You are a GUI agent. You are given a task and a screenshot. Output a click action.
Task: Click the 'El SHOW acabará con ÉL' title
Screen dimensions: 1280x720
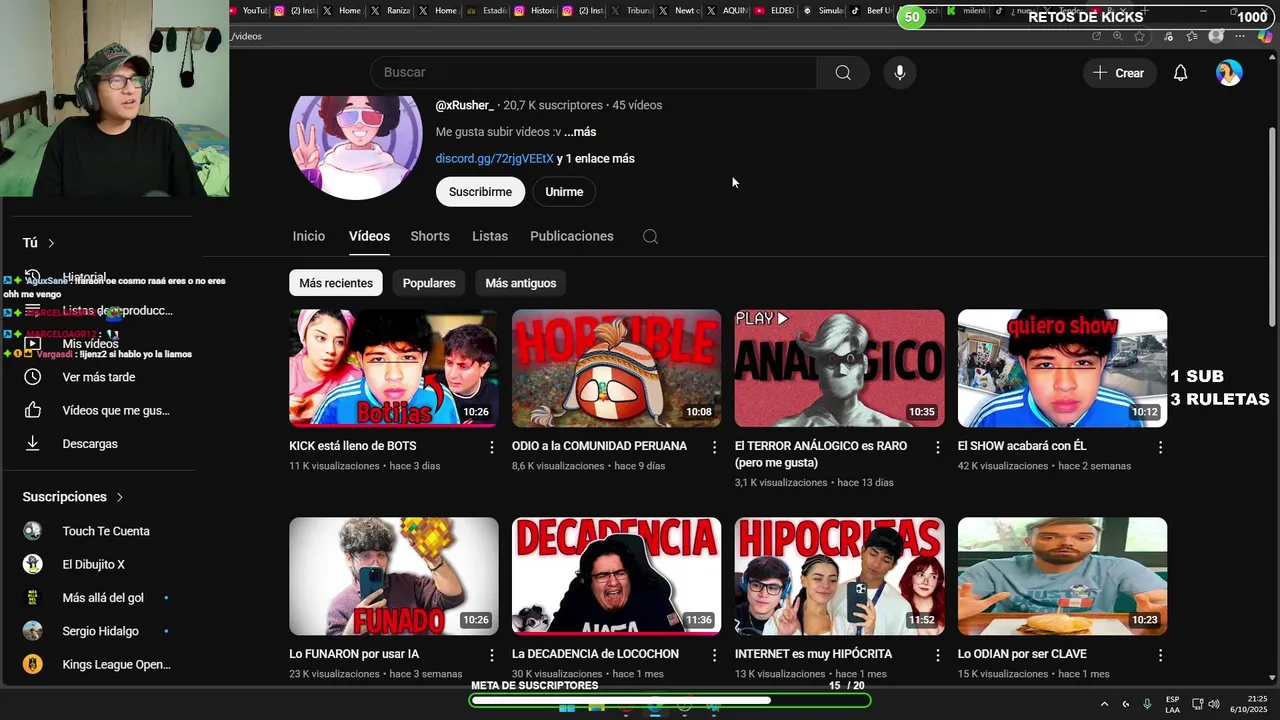[1022, 446]
